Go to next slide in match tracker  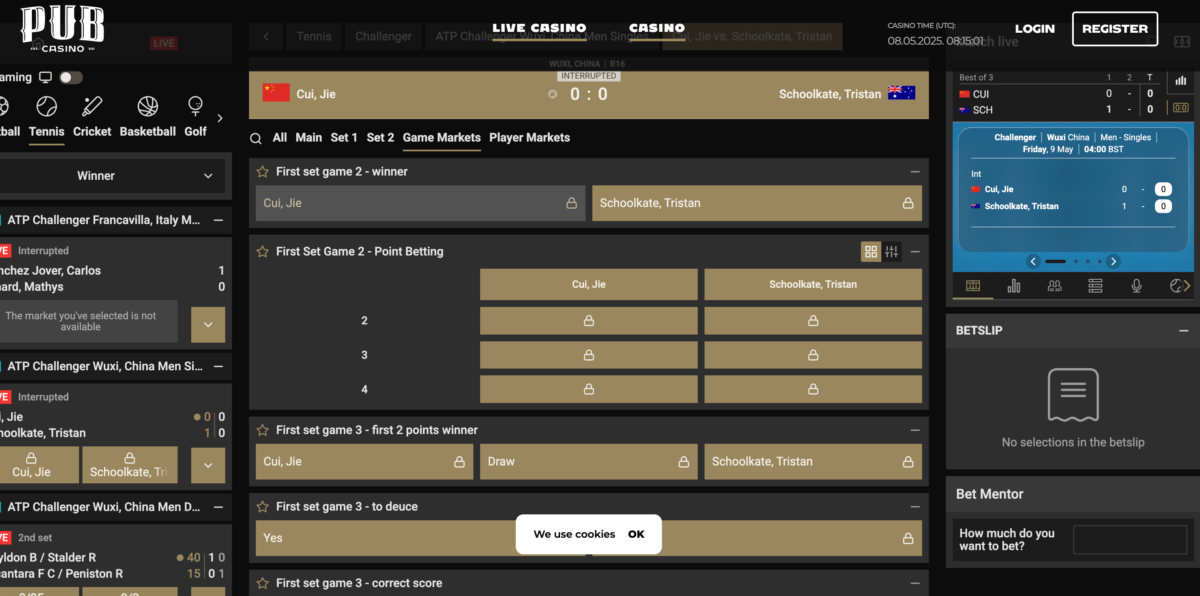[x=1113, y=262]
